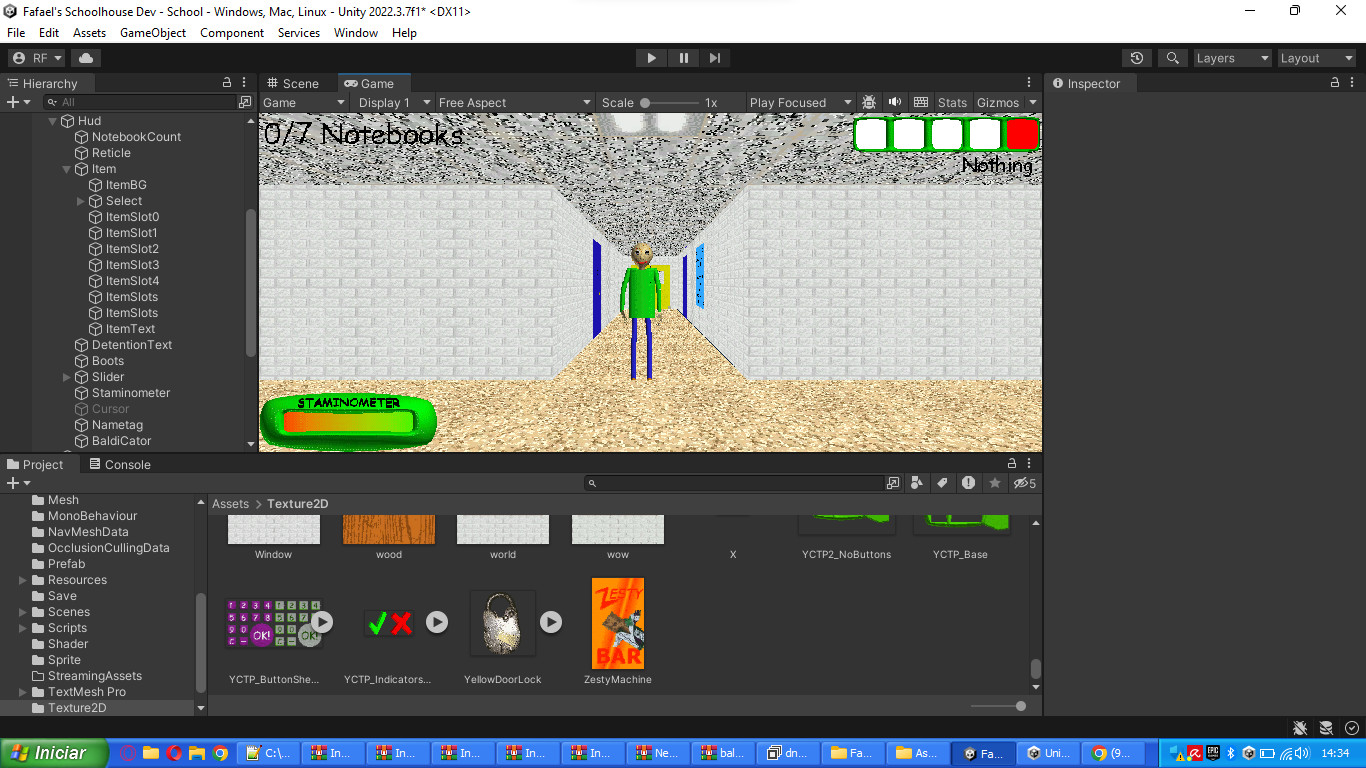This screenshot has width=1366, height=768.
Task: Open the Layers dropdown
Action: 1233,58
